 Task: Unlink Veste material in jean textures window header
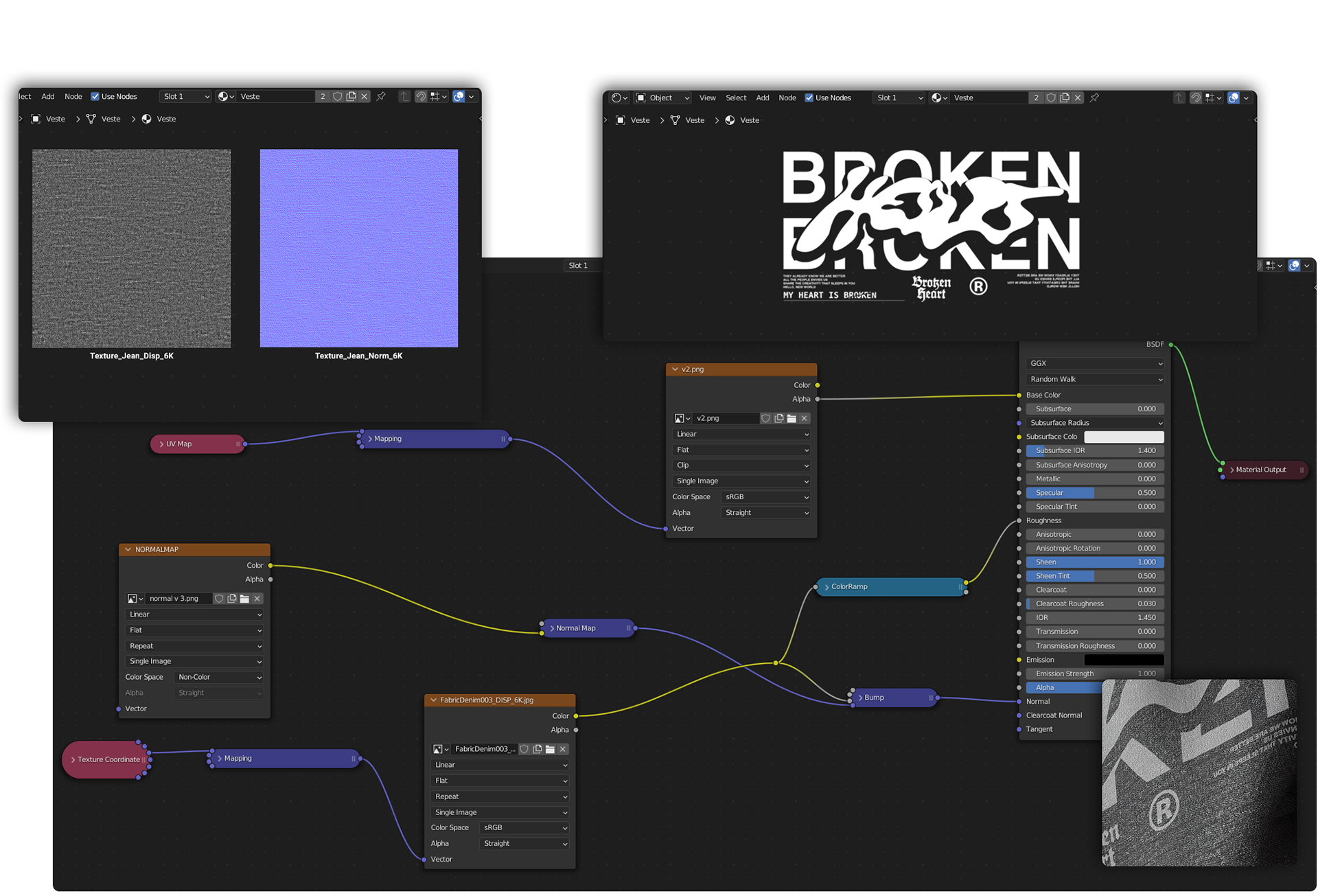(x=365, y=96)
